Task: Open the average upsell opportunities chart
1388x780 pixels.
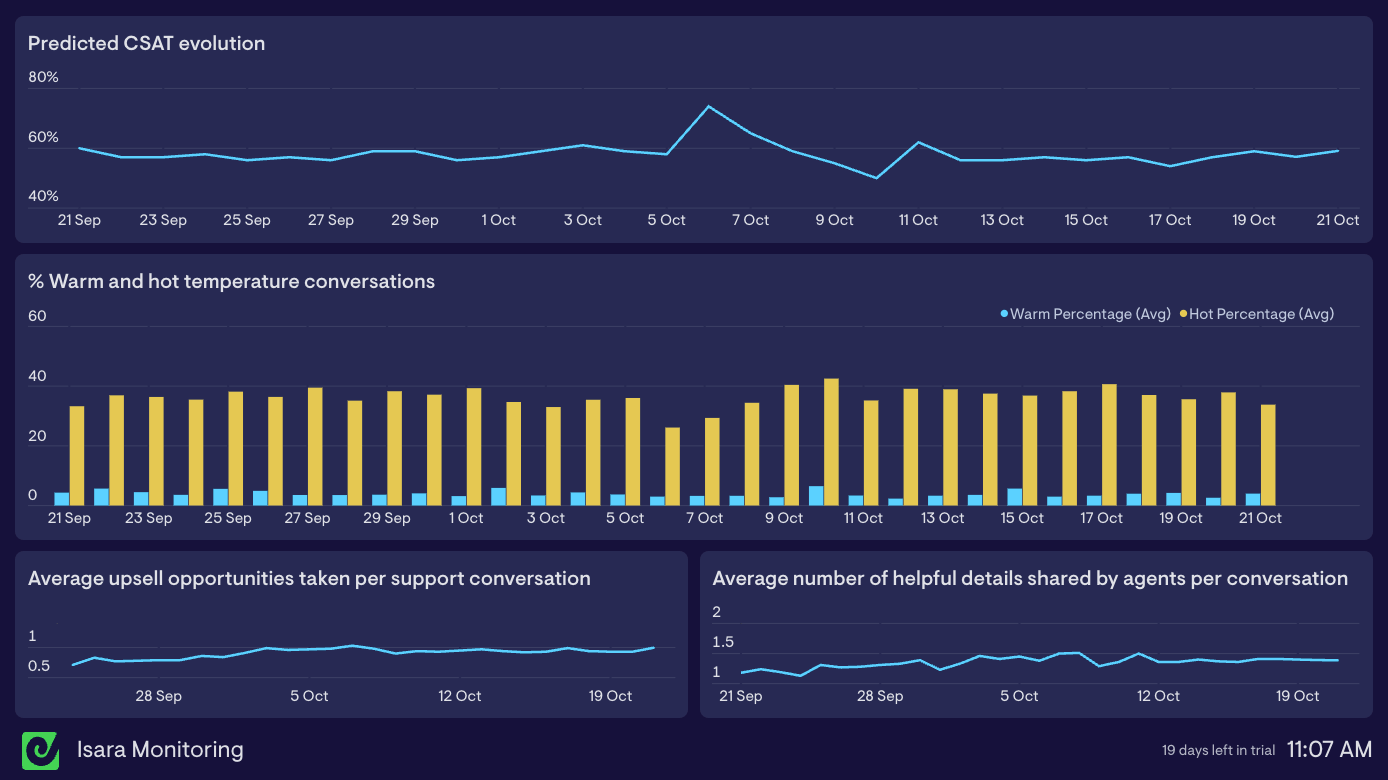Action: tap(310, 578)
